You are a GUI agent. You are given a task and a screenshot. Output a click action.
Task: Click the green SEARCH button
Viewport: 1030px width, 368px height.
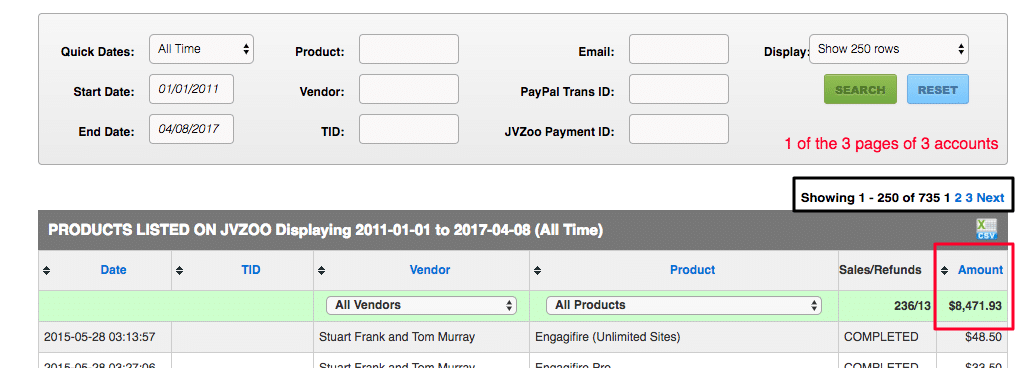coord(861,90)
